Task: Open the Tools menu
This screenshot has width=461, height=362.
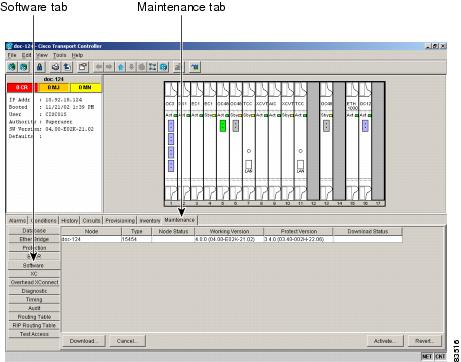Action: [59, 55]
